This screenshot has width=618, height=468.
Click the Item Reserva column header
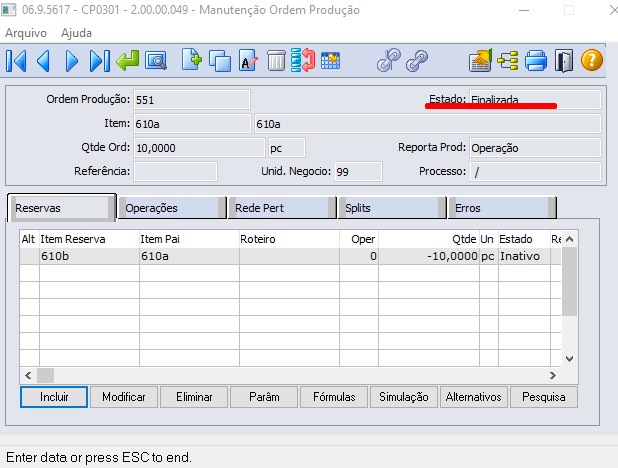[x=89, y=239]
